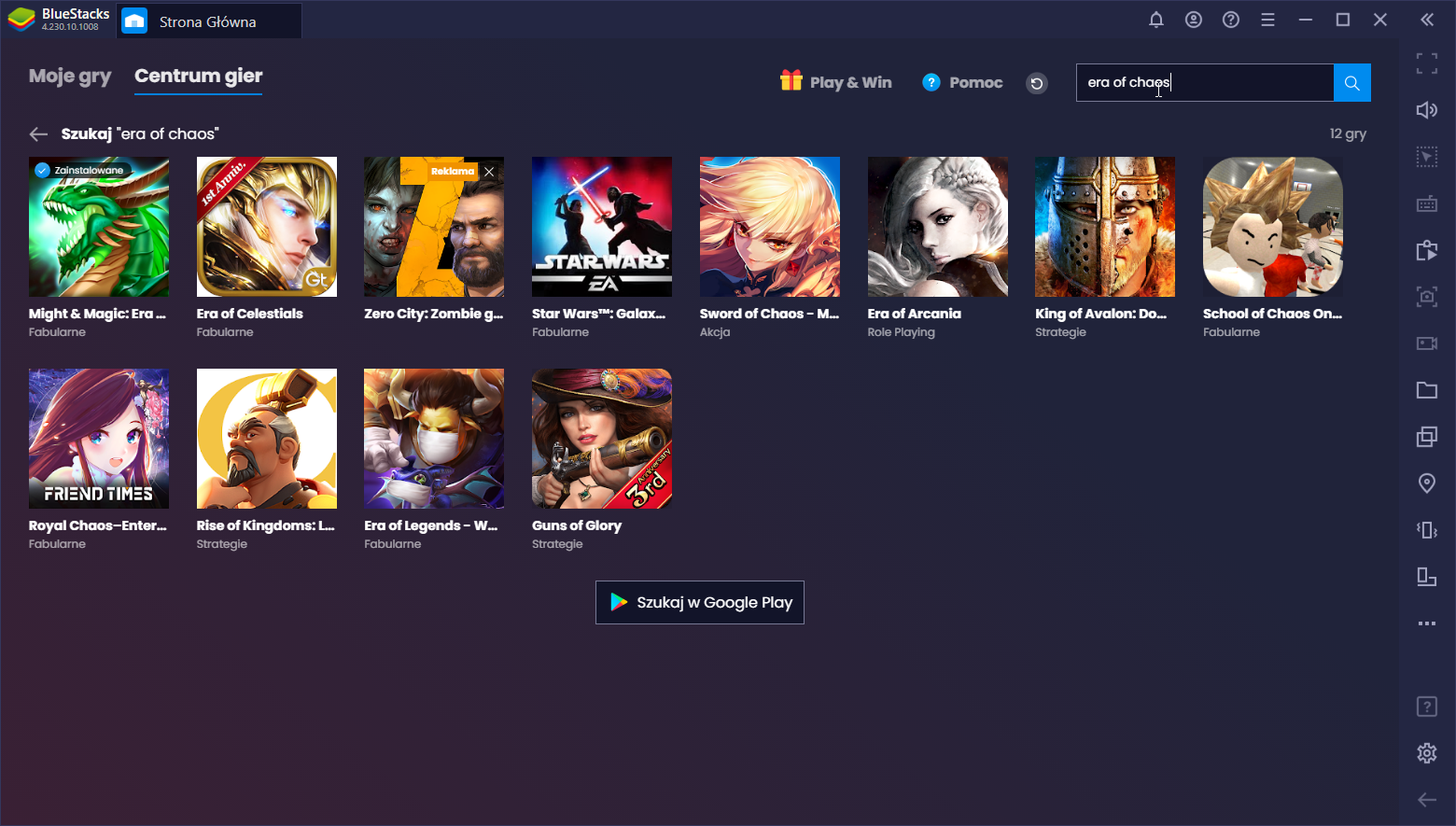Viewport: 1456px width, 826px height.
Task: Click the era of chaos search field
Action: (1205, 82)
